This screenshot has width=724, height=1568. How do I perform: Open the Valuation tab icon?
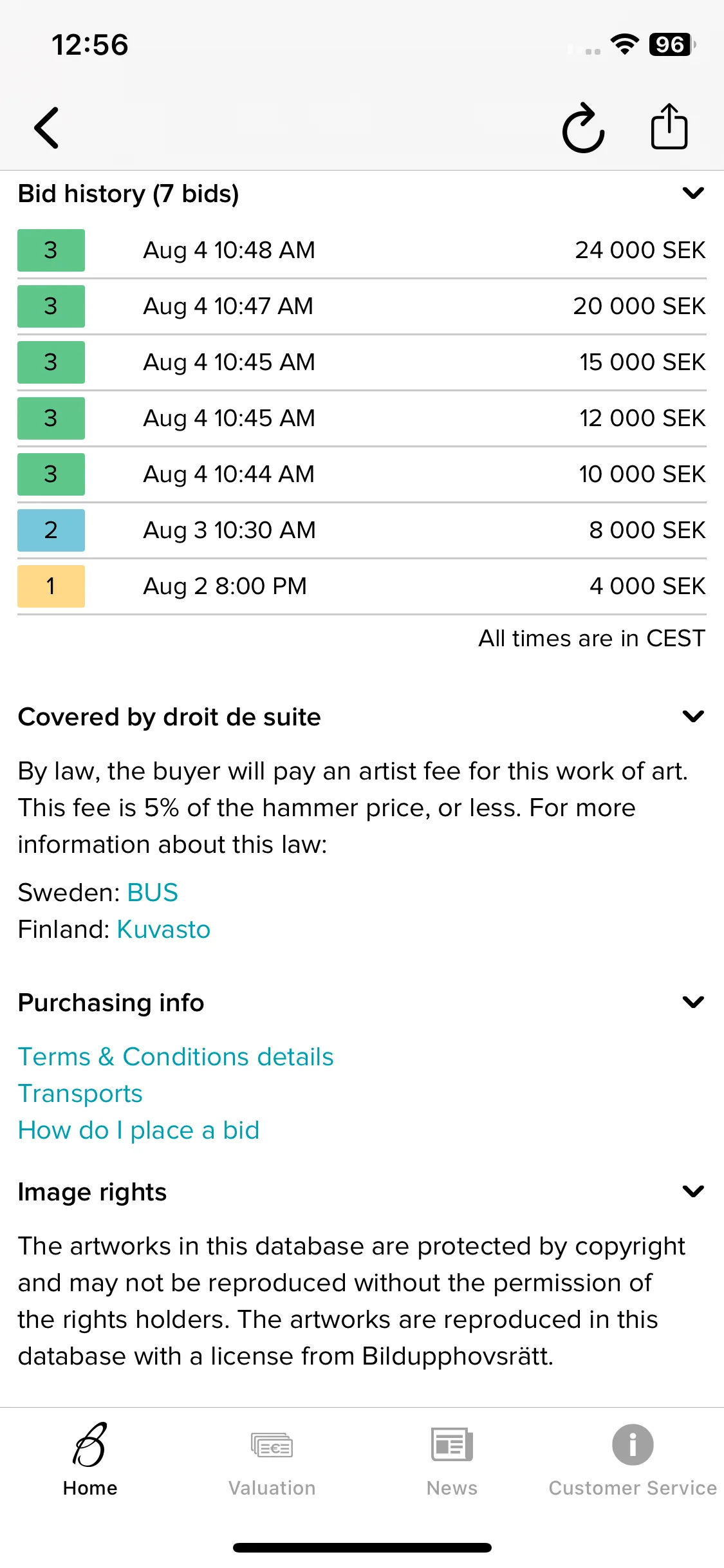[x=272, y=1446]
